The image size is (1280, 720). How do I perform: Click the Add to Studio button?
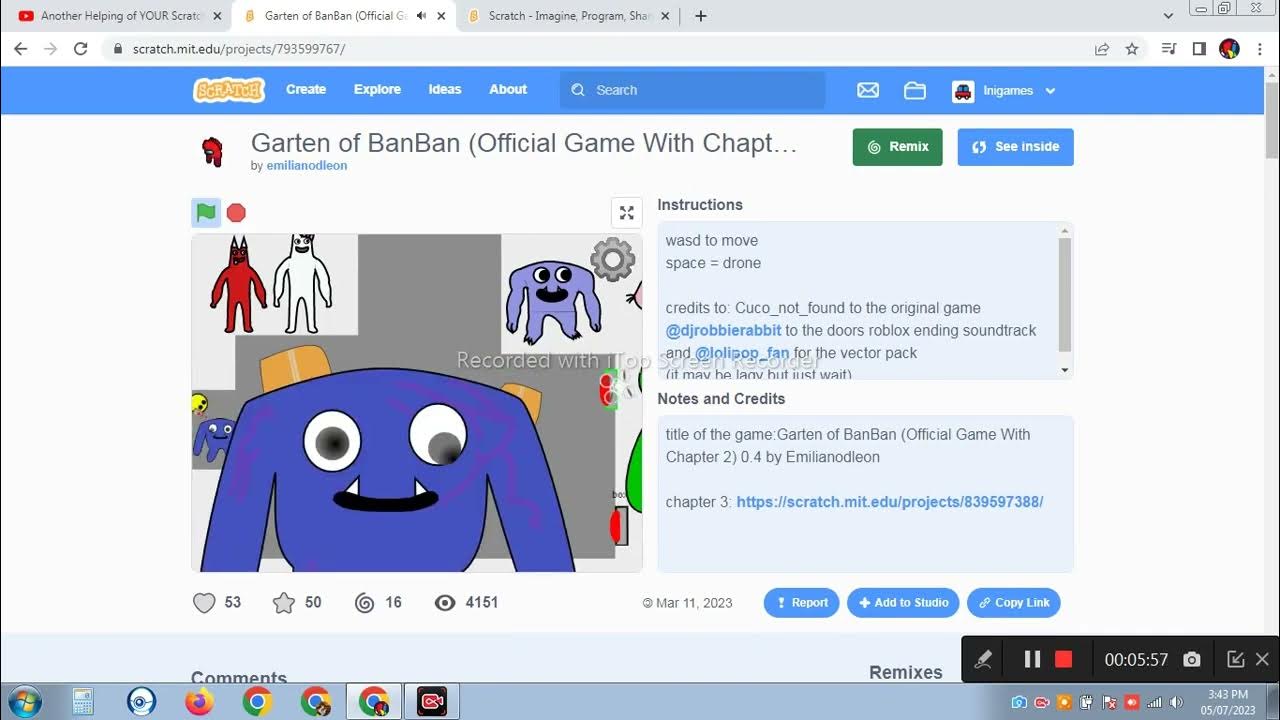[x=904, y=603]
